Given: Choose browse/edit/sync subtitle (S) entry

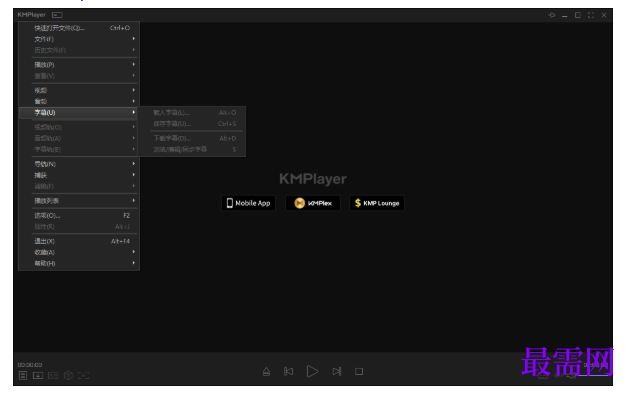Looking at the screenshot, I should [193, 149].
